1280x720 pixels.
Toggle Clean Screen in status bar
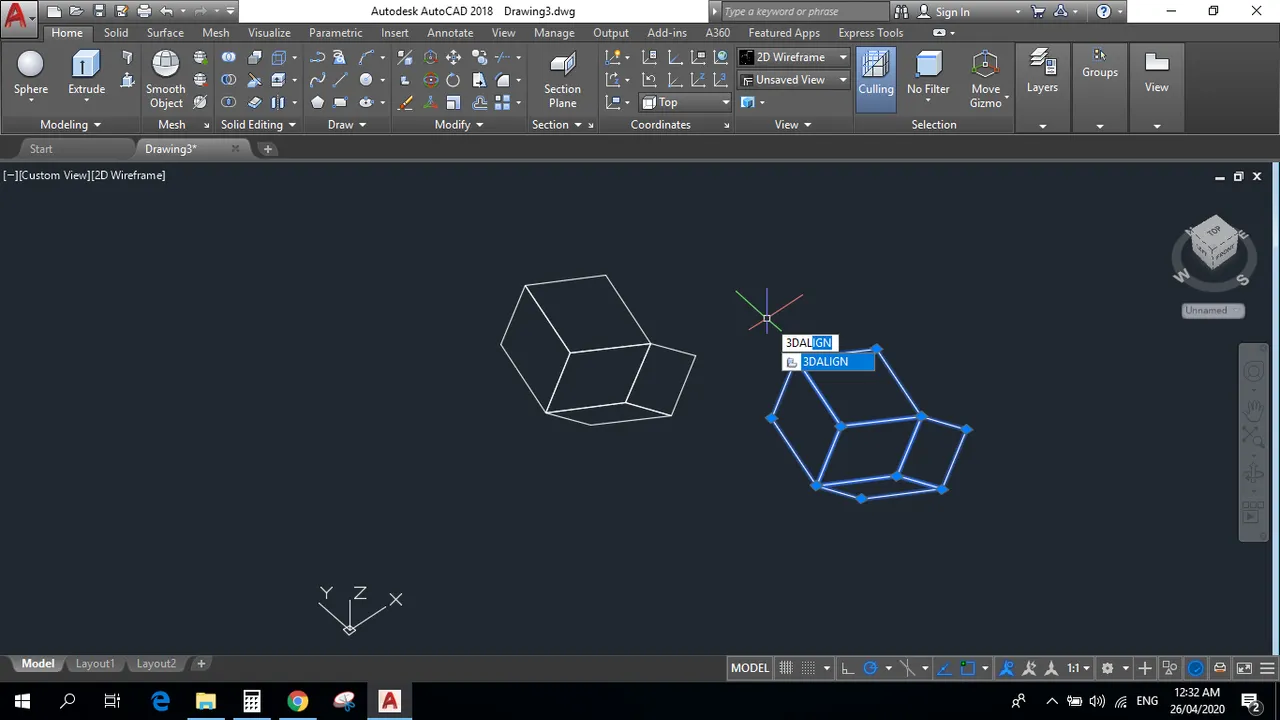click(x=1244, y=668)
